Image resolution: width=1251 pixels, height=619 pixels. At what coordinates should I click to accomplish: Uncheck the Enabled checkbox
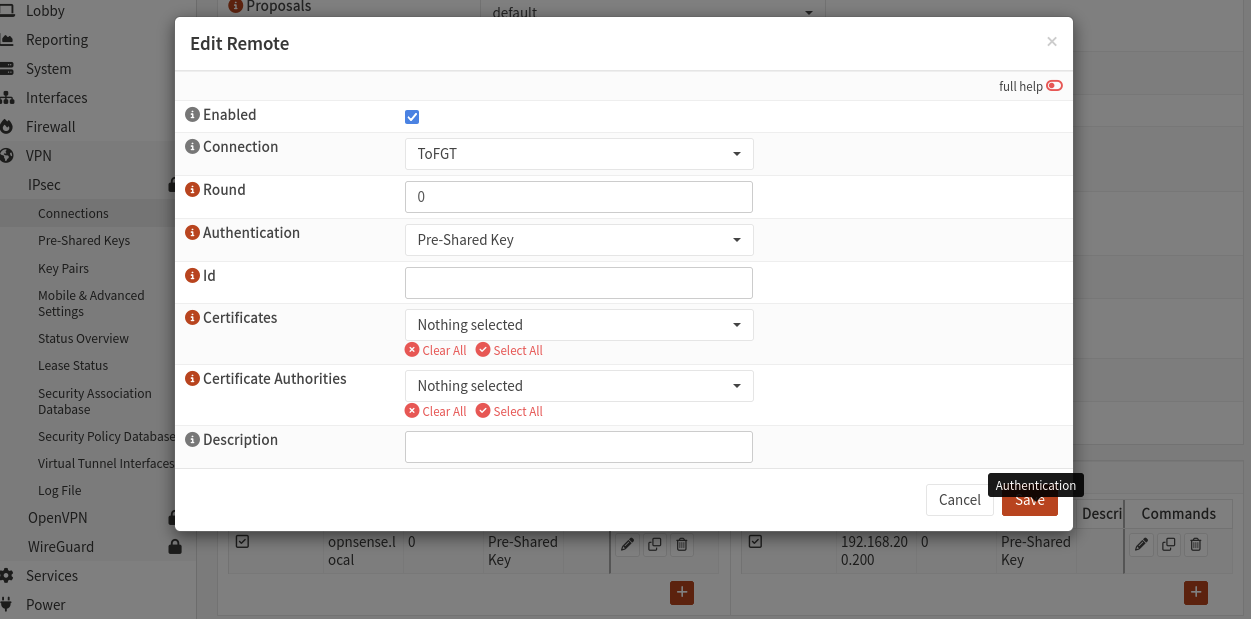point(412,117)
